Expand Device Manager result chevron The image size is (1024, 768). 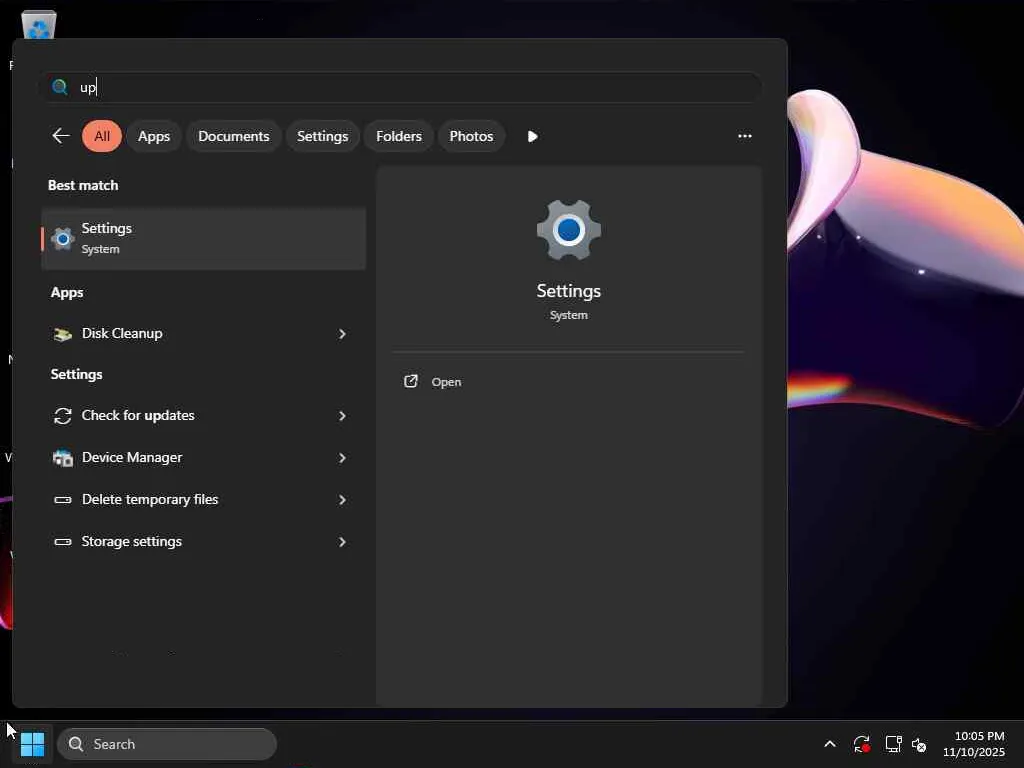point(342,458)
